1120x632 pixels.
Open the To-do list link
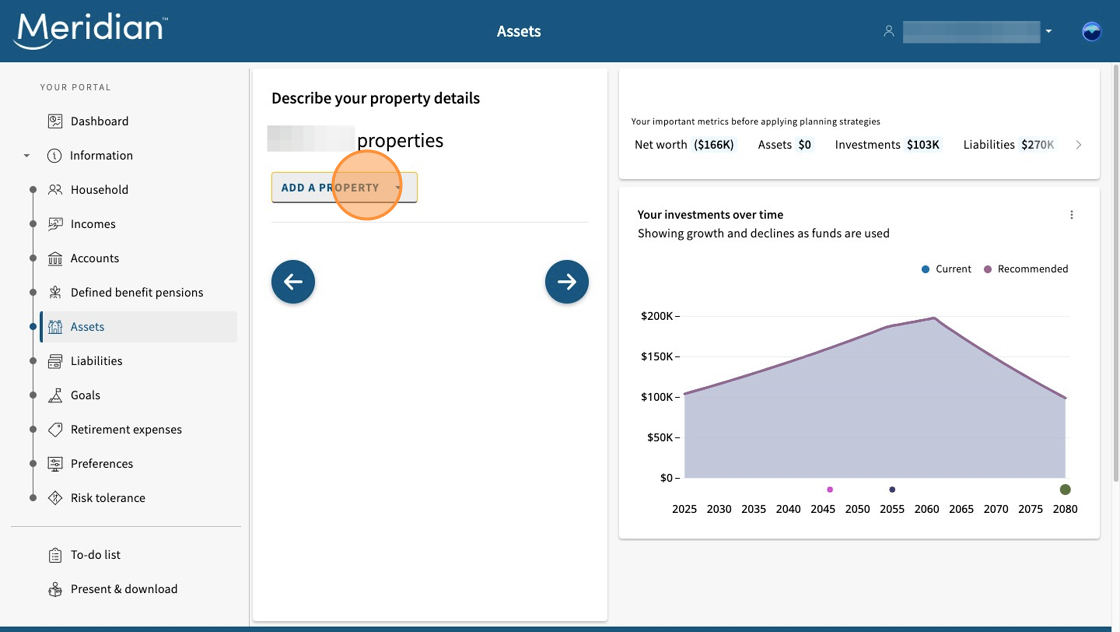(96, 555)
